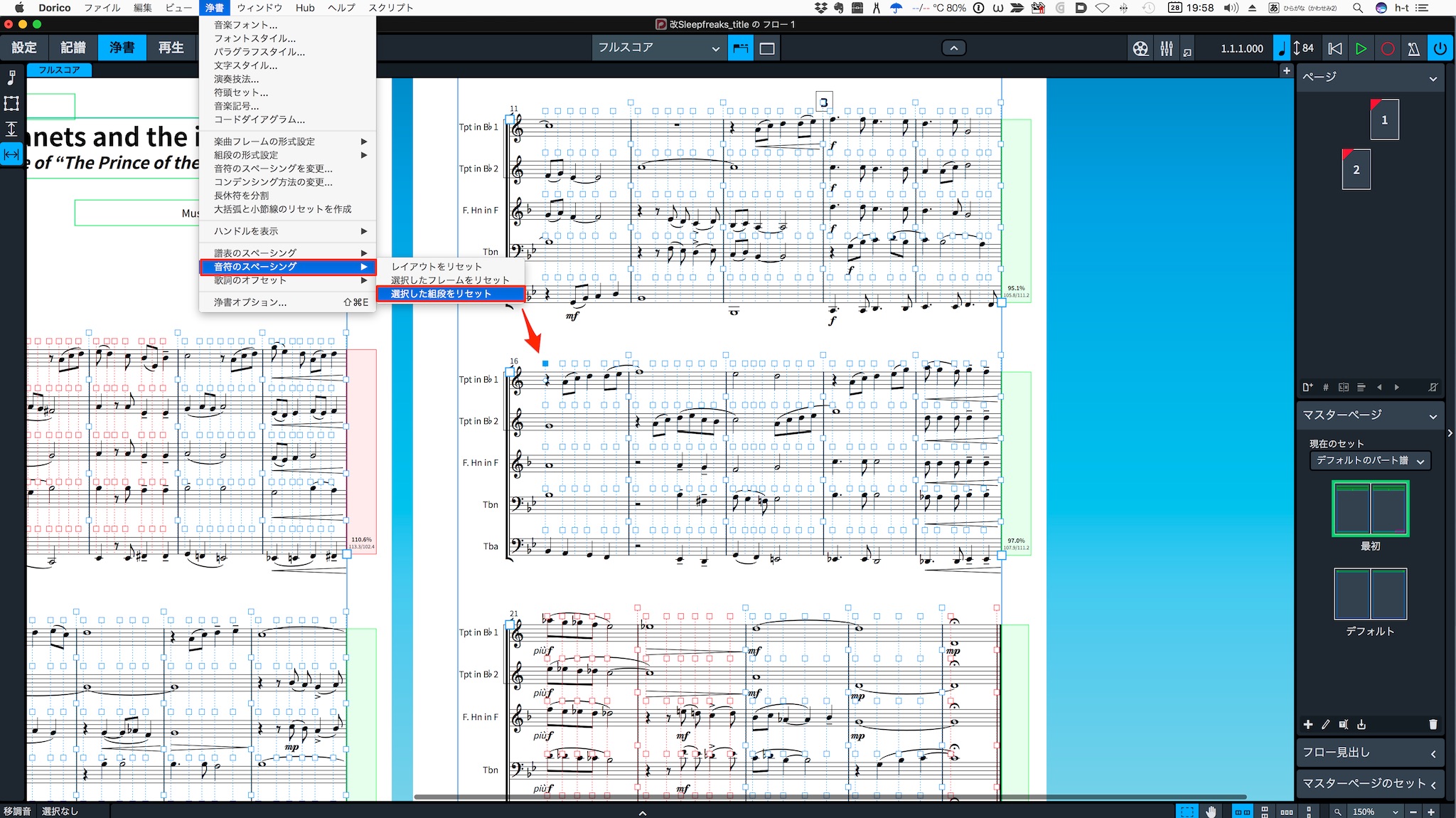Screen dimensions: 1456x818
Task: Select the Graphic Editing tool in left toolbox
Action: pos(11,77)
